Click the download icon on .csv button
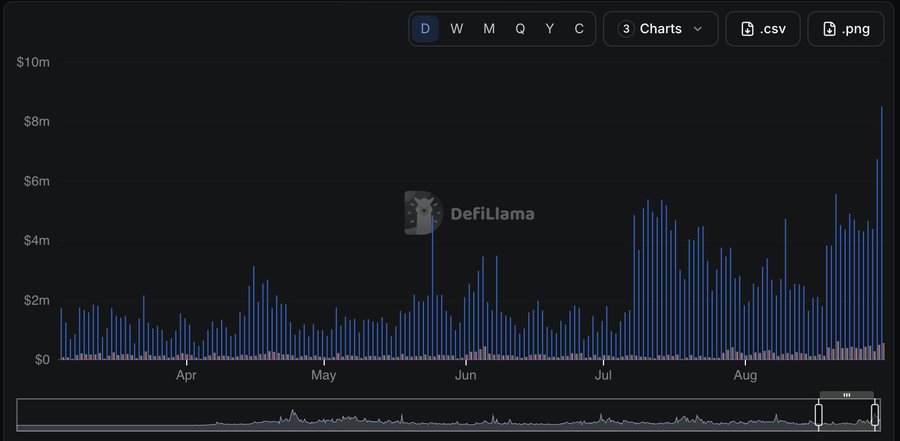900x441 pixels. tap(747, 29)
